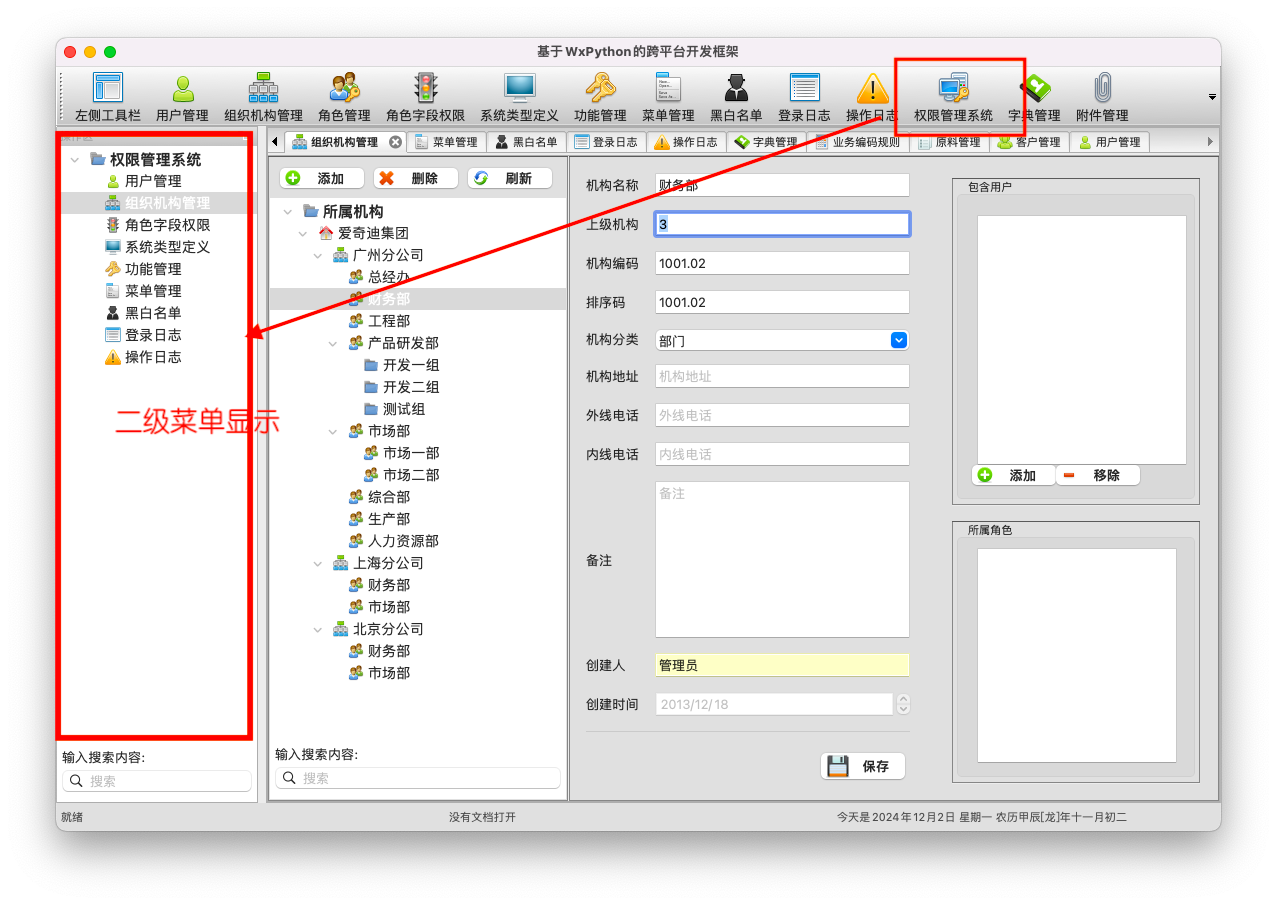Close the 组织机构管理 tab
The width and height of the screenshot is (1277, 905).
(395, 142)
